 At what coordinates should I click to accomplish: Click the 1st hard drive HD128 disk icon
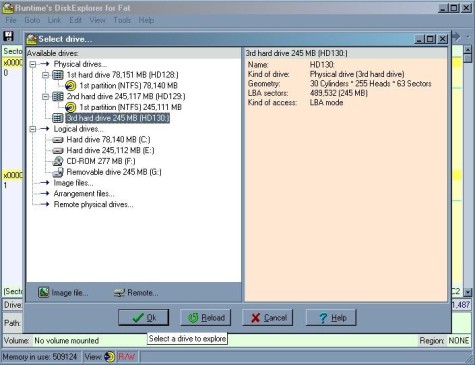click(x=58, y=75)
